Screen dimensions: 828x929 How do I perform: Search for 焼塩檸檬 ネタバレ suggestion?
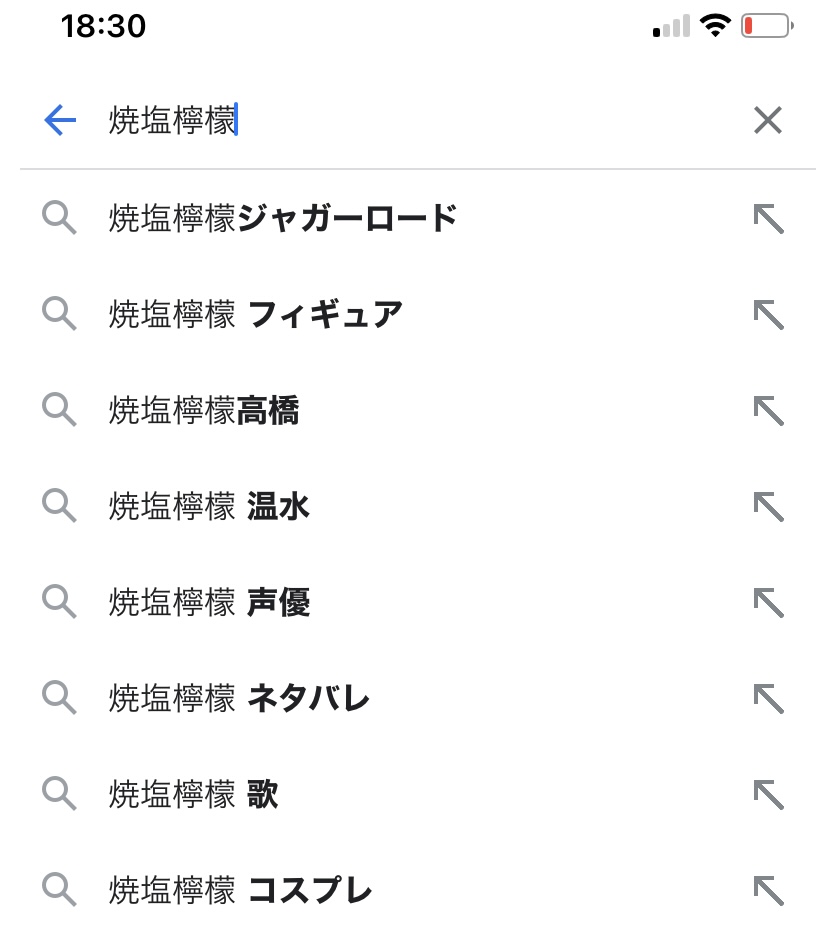pyautogui.click(x=239, y=698)
